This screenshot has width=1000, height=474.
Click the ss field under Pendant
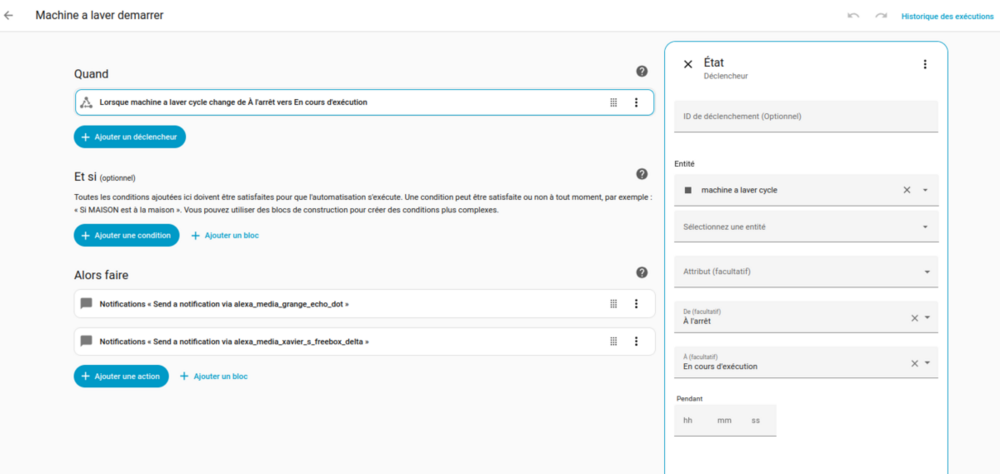(756, 420)
